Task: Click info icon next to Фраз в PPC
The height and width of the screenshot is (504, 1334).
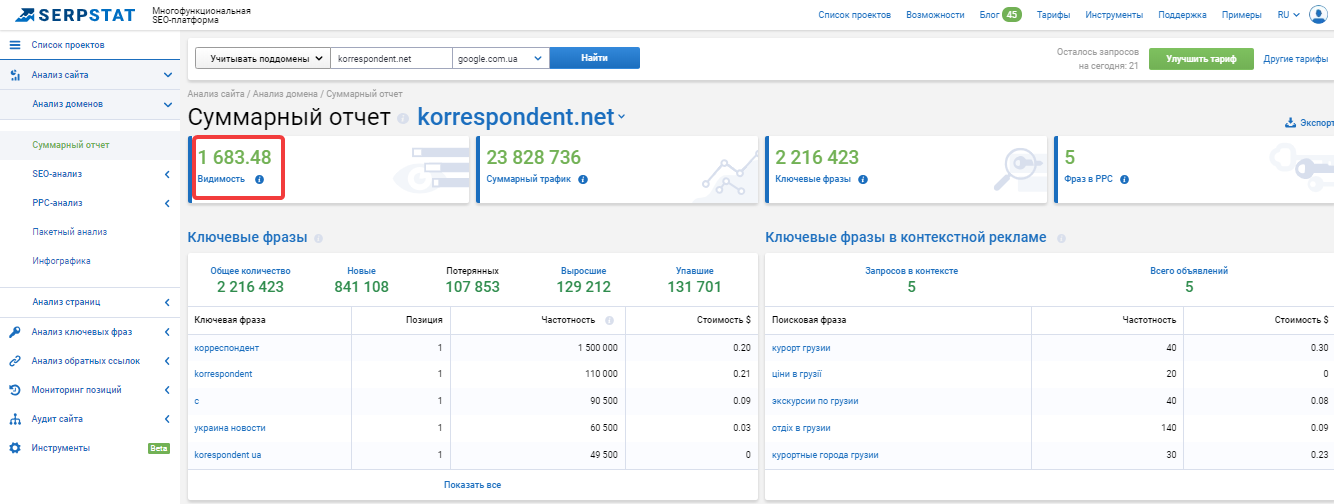Action: [1124, 180]
